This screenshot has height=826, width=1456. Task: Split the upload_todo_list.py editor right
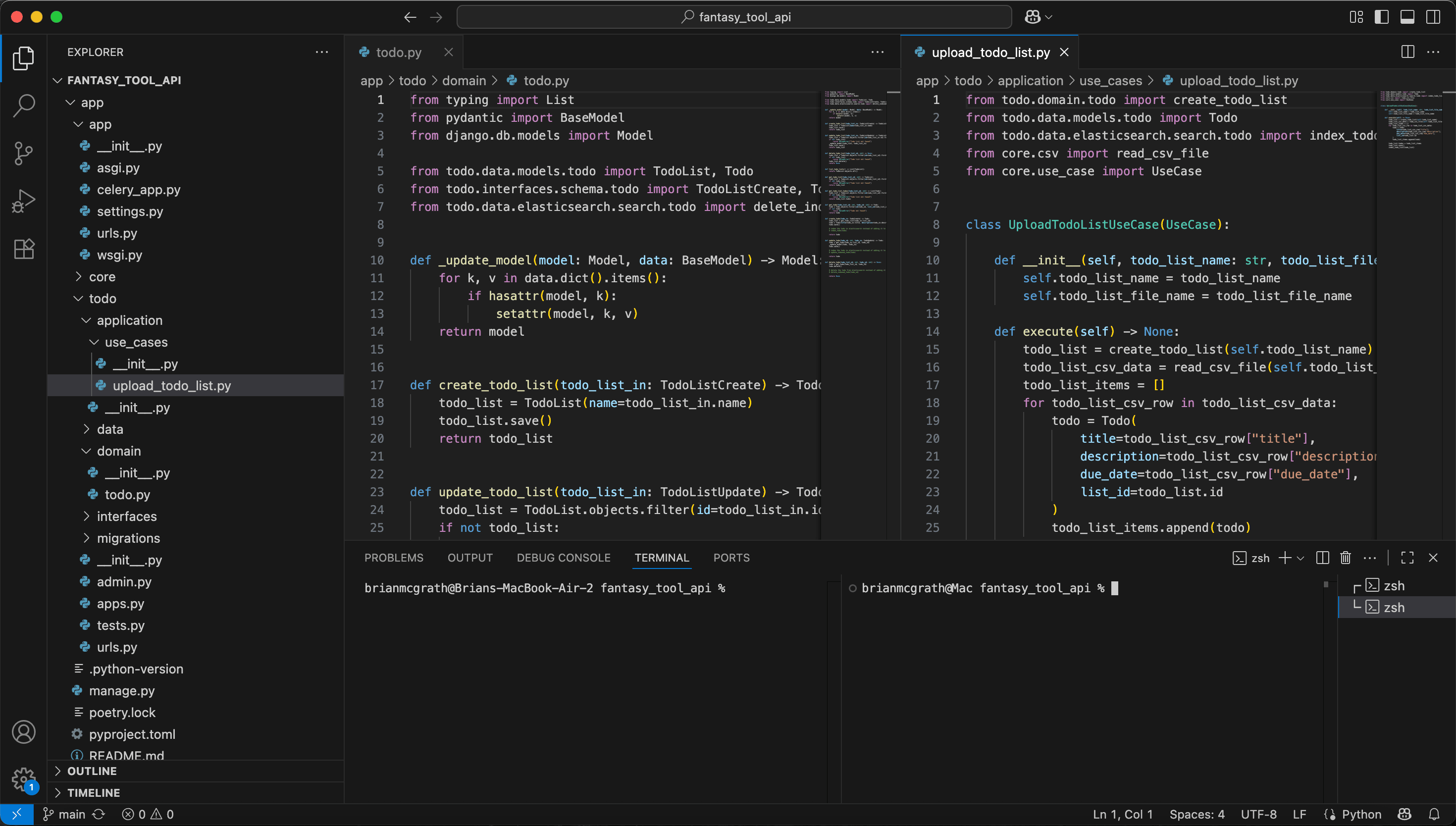coord(1408,52)
